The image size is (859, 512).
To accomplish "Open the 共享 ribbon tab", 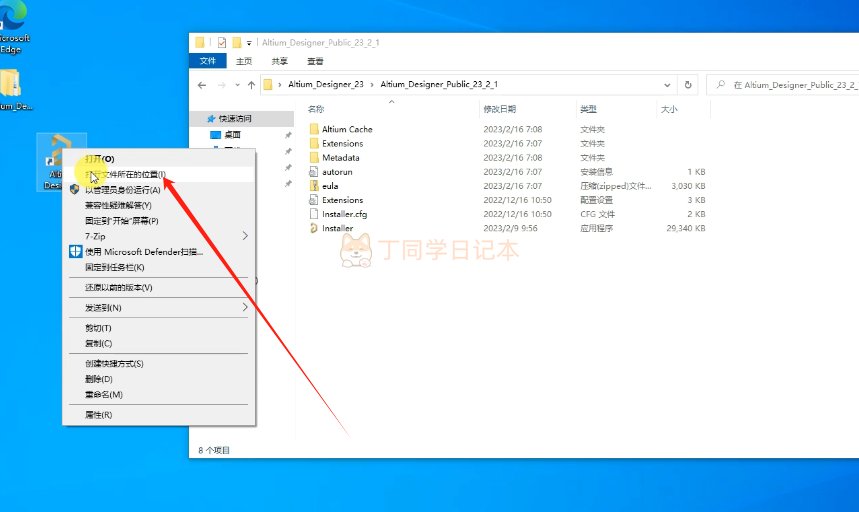I will tap(279, 61).
